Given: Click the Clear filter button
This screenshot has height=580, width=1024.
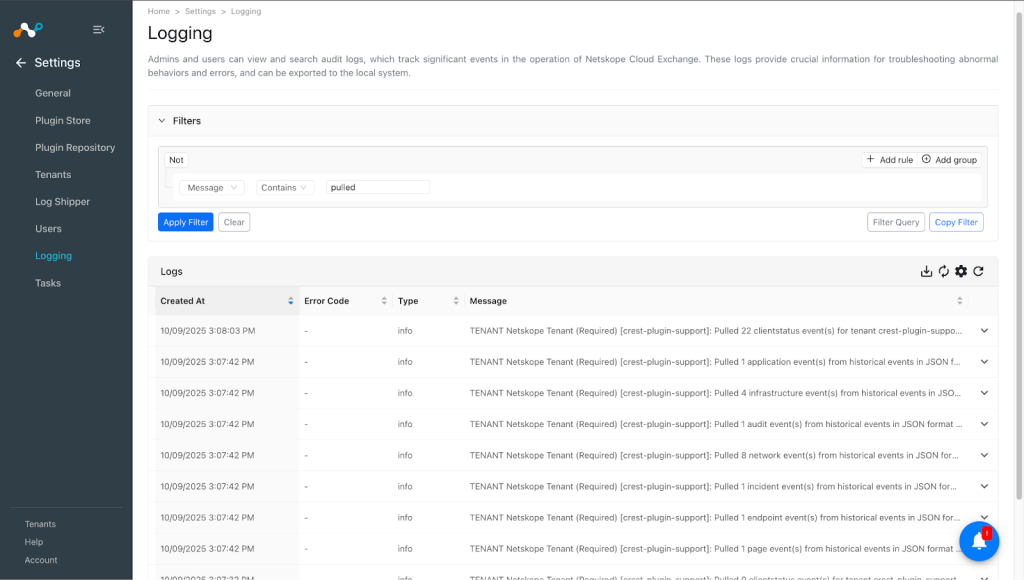Looking at the screenshot, I should click(x=234, y=222).
